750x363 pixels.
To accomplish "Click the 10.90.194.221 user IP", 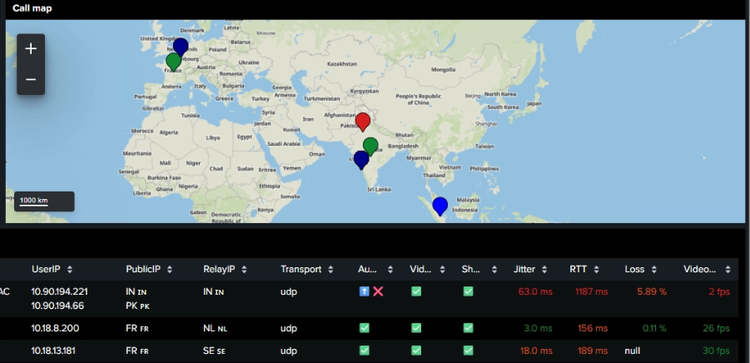I will click(x=60, y=292).
